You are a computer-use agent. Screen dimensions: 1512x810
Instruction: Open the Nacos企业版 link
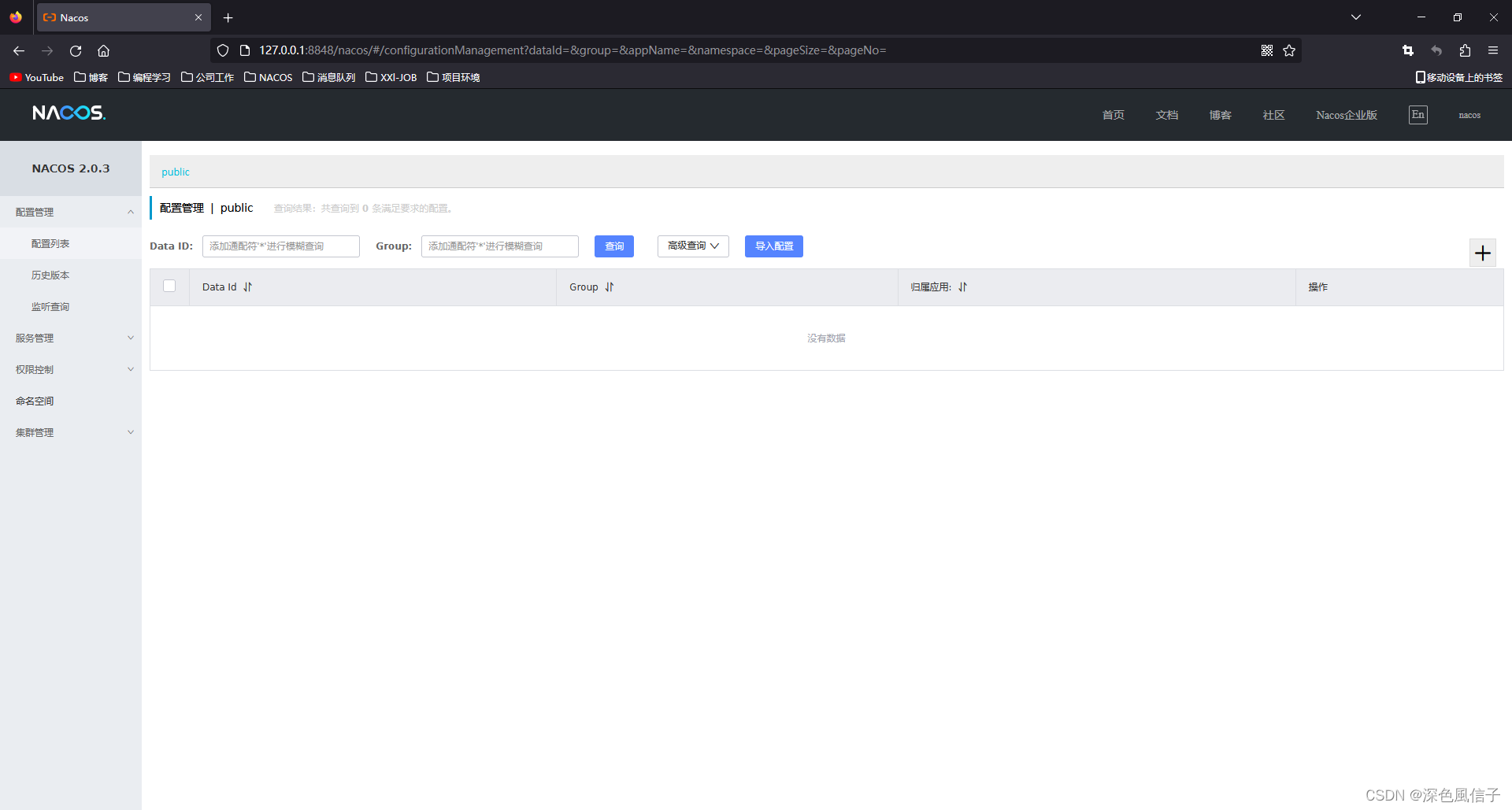coord(1347,115)
